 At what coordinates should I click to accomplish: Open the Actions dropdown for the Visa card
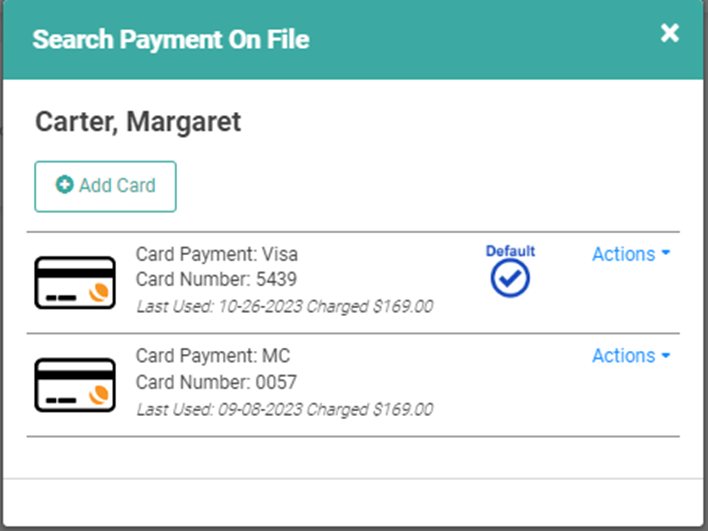coord(631,254)
